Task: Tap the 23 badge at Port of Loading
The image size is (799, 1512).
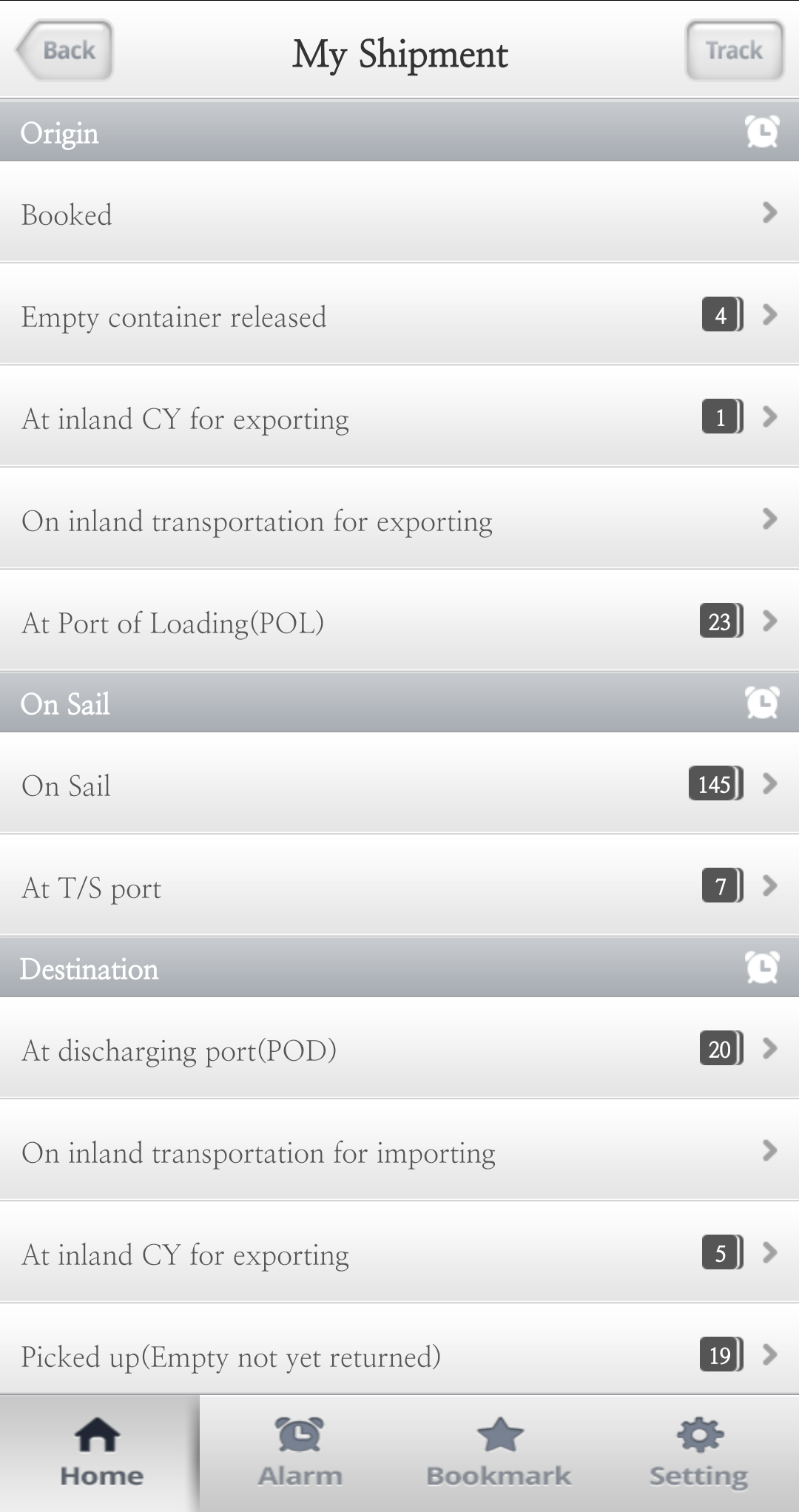Action: pyautogui.click(x=721, y=621)
